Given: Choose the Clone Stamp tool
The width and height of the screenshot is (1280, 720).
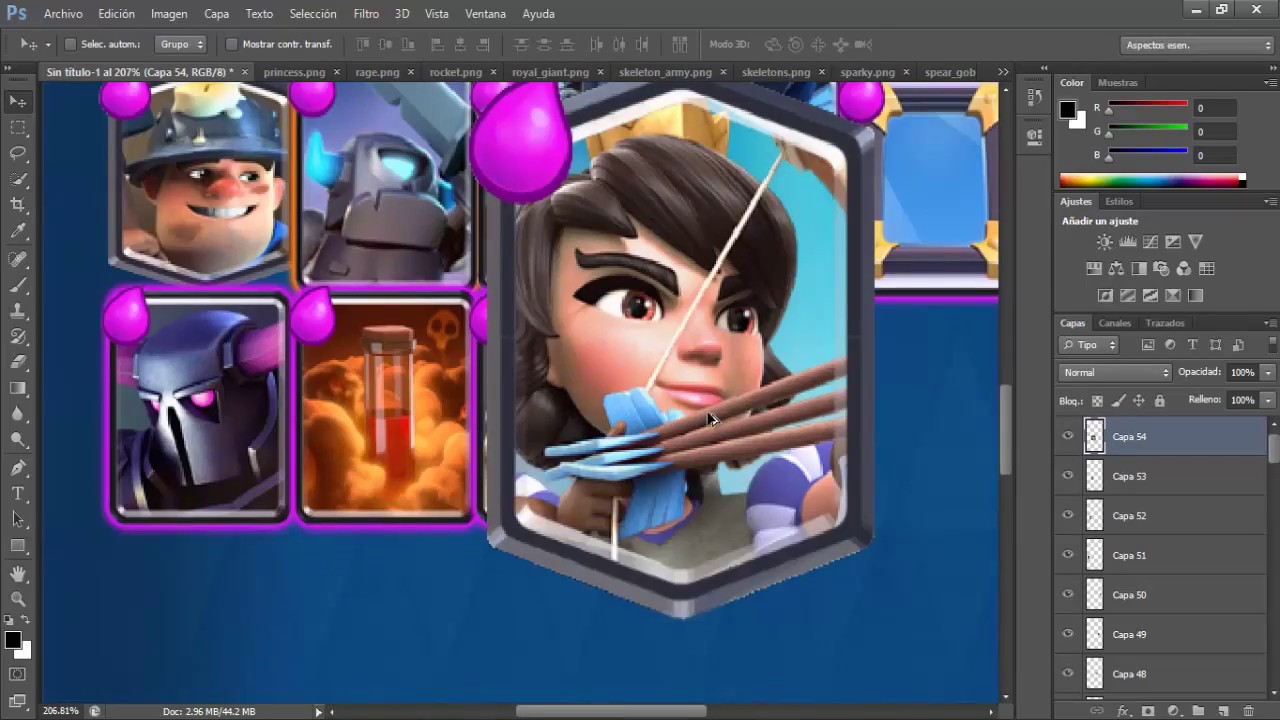Looking at the screenshot, I should [18, 310].
